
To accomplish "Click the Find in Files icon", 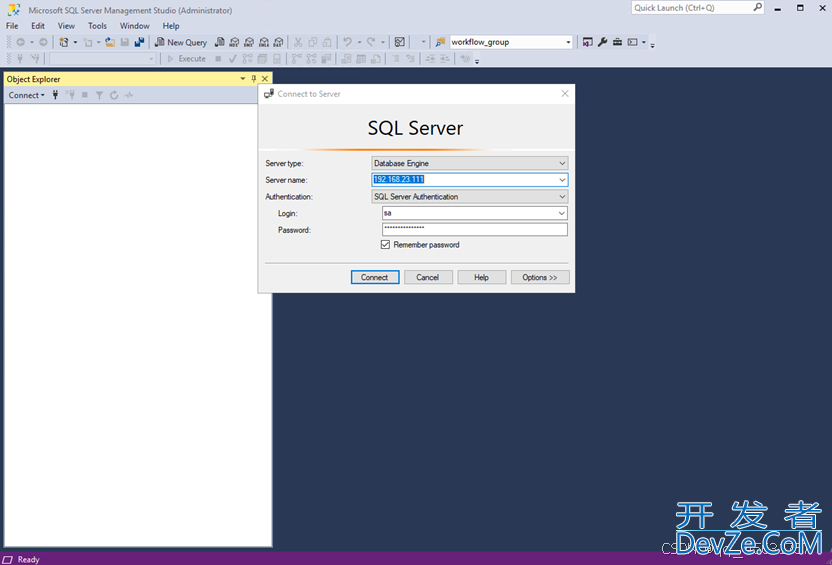I will tap(440, 42).
